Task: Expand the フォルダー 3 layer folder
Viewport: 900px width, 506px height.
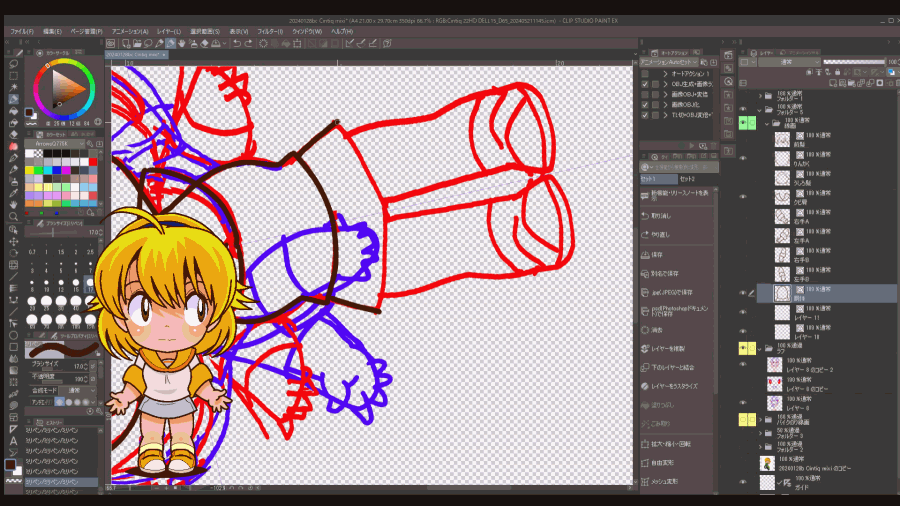Action: pos(761,433)
